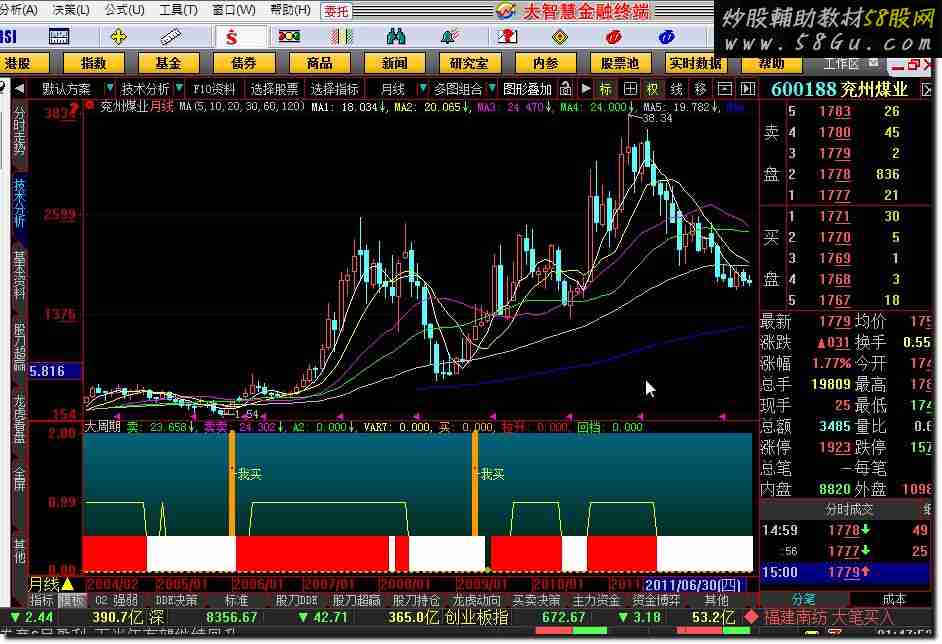Click the yellow triangle beside 月线 label

point(67,583)
